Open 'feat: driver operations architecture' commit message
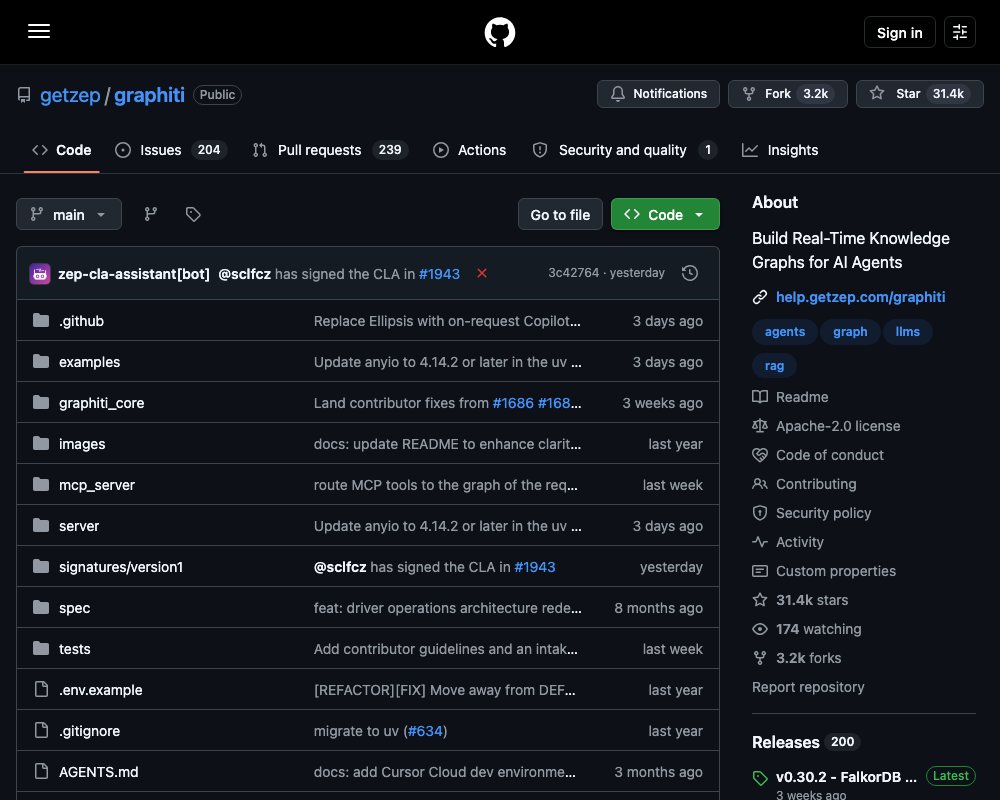 [x=447, y=608]
